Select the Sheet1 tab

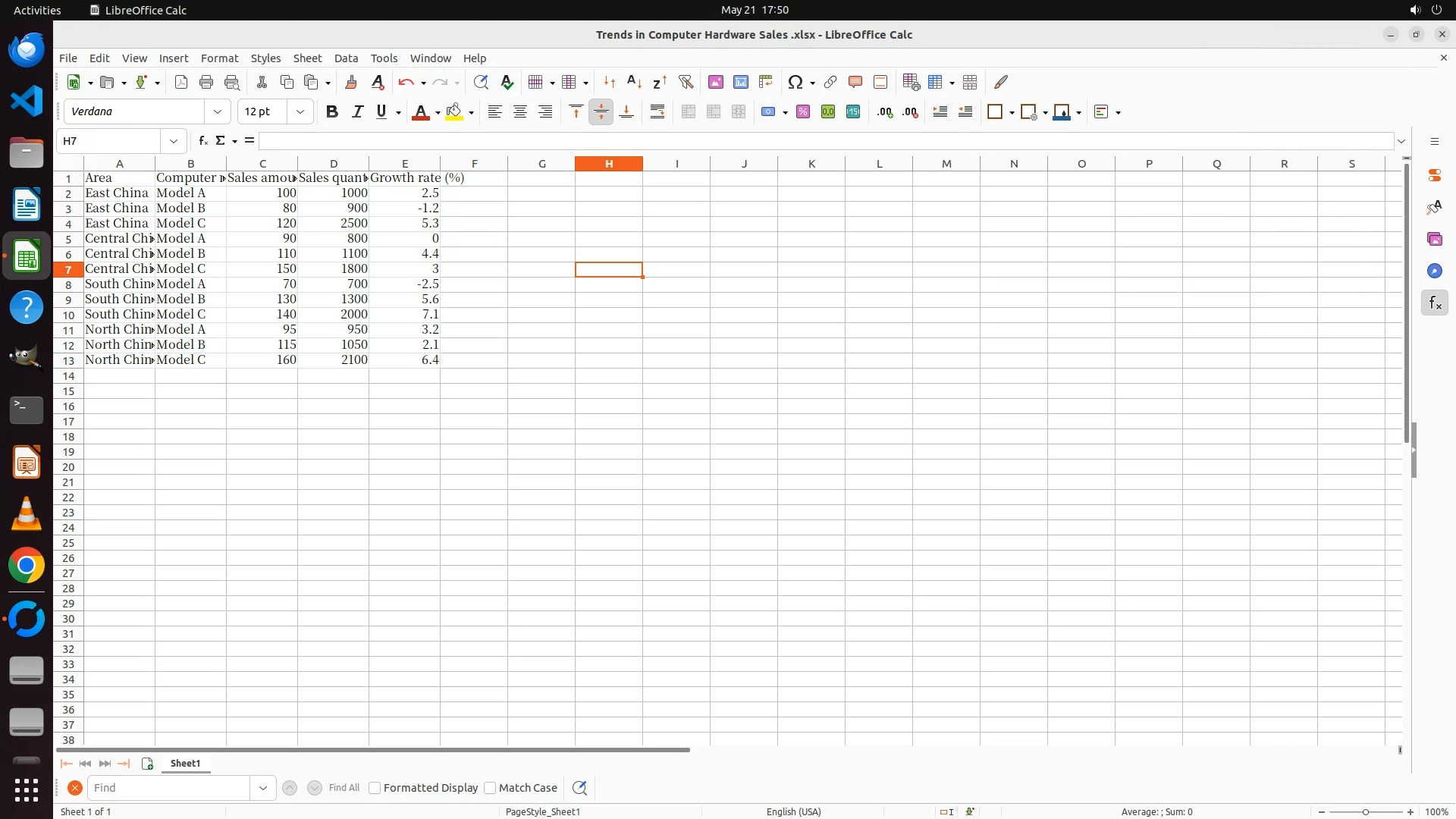click(x=185, y=764)
